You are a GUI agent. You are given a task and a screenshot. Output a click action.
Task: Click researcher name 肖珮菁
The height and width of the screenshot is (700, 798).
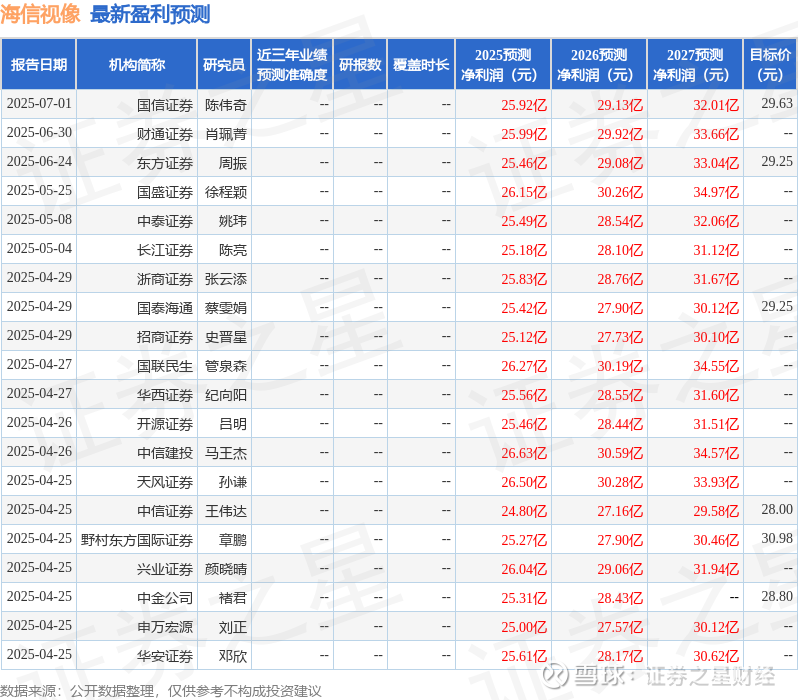tap(226, 134)
